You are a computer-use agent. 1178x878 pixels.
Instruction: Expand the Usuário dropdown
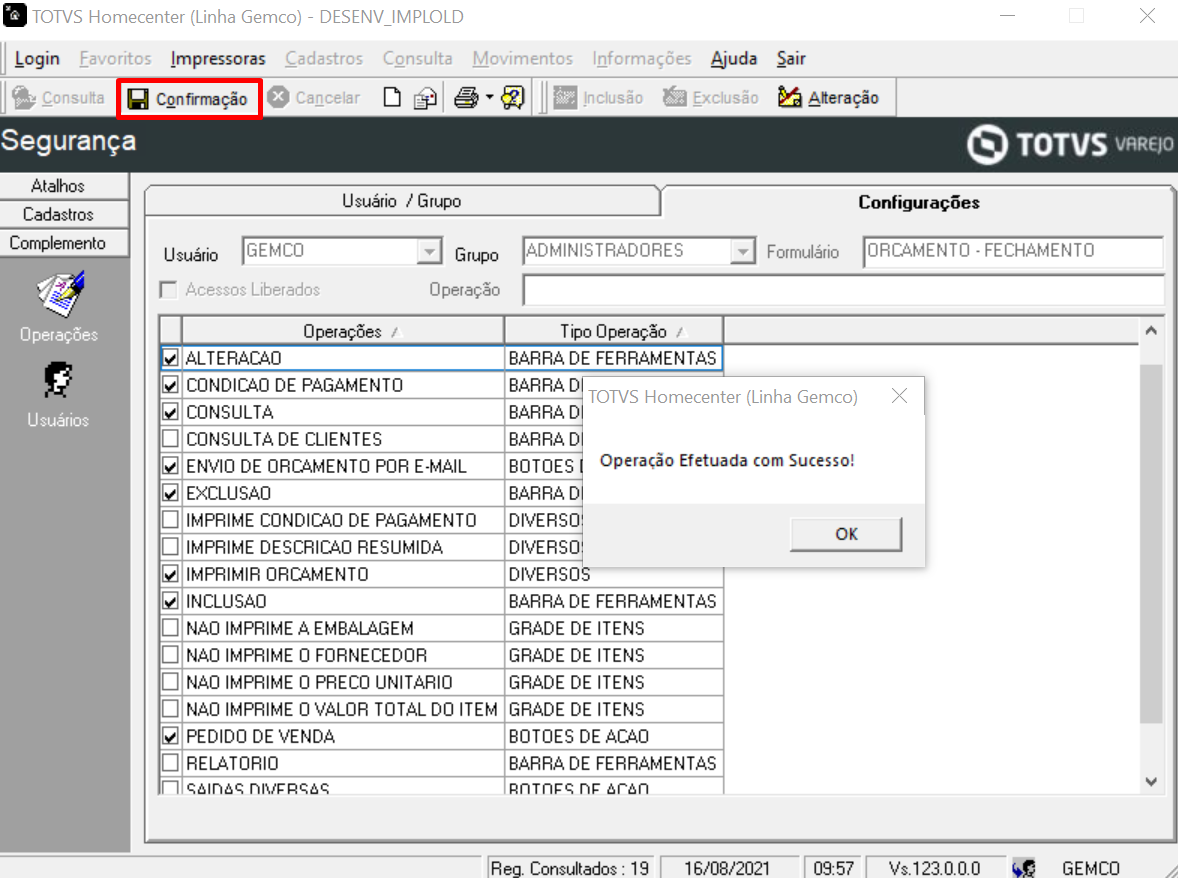(x=429, y=251)
